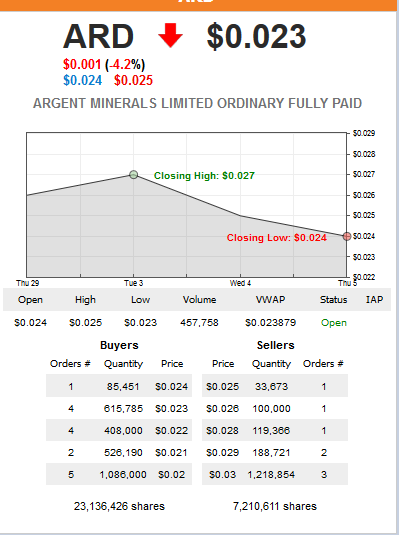This screenshot has width=399, height=535.
Task: Click the red $0.025 ask price
Action: [x=133, y=81]
